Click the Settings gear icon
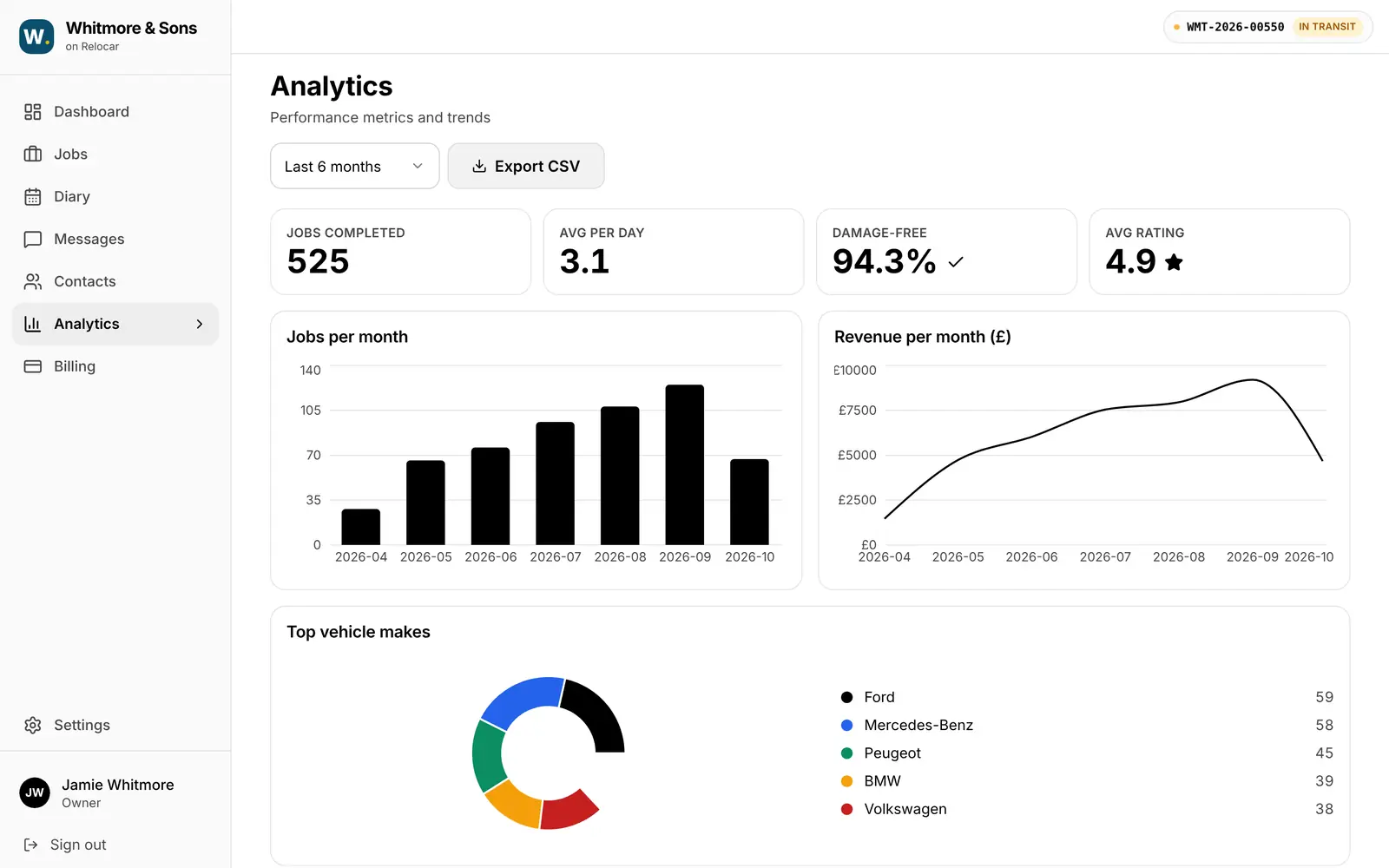Screen dimensions: 1389x868 33,726
